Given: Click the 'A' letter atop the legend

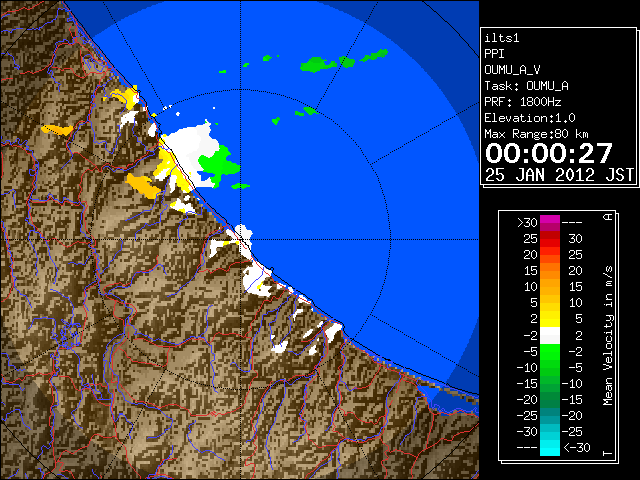Looking at the screenshot, I should click(x=608, y=216).
